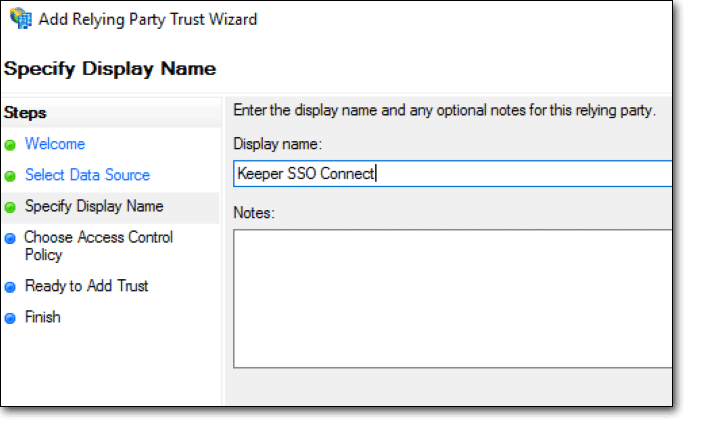This screenshot has width=705, height=439.
Task: Click inside the Notes text area
Action: tap(453, 299)
